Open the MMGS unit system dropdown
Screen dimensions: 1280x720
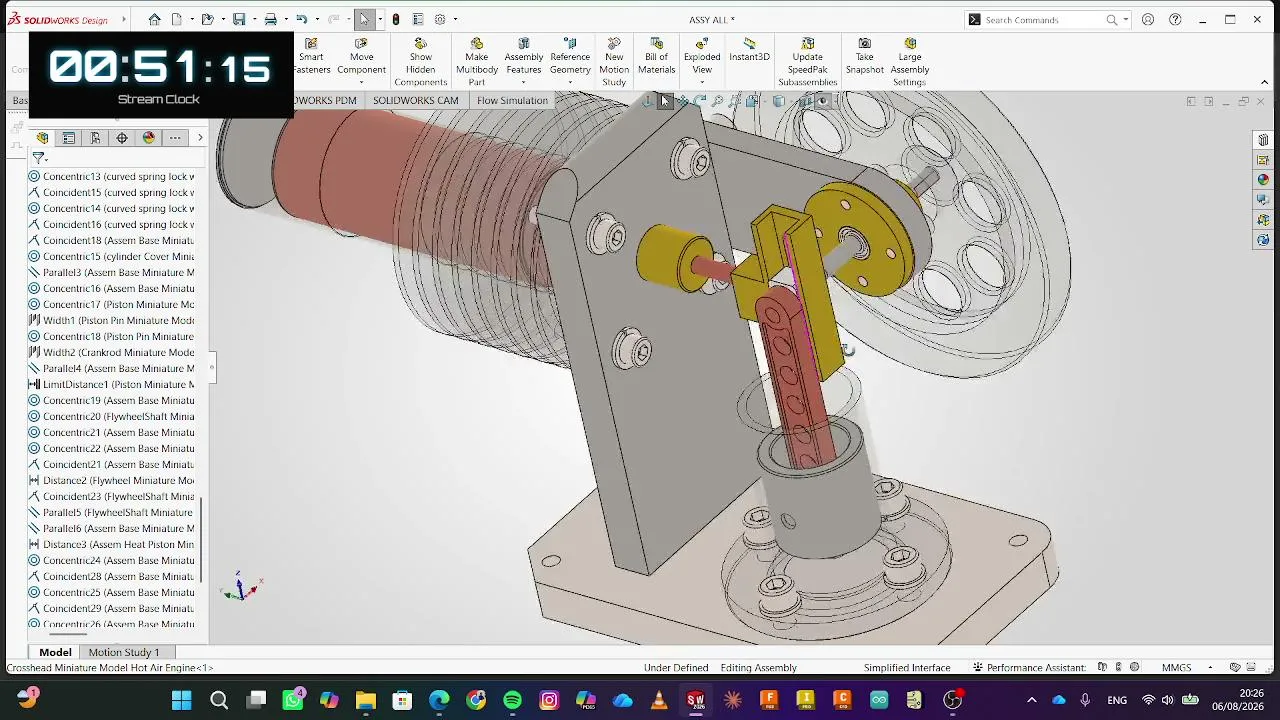coord(1210,667)
